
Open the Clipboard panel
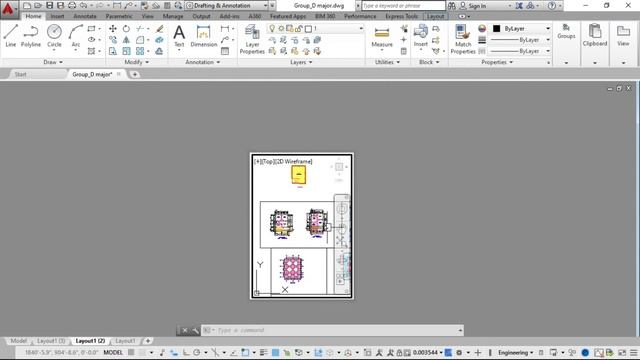point(595,35)
